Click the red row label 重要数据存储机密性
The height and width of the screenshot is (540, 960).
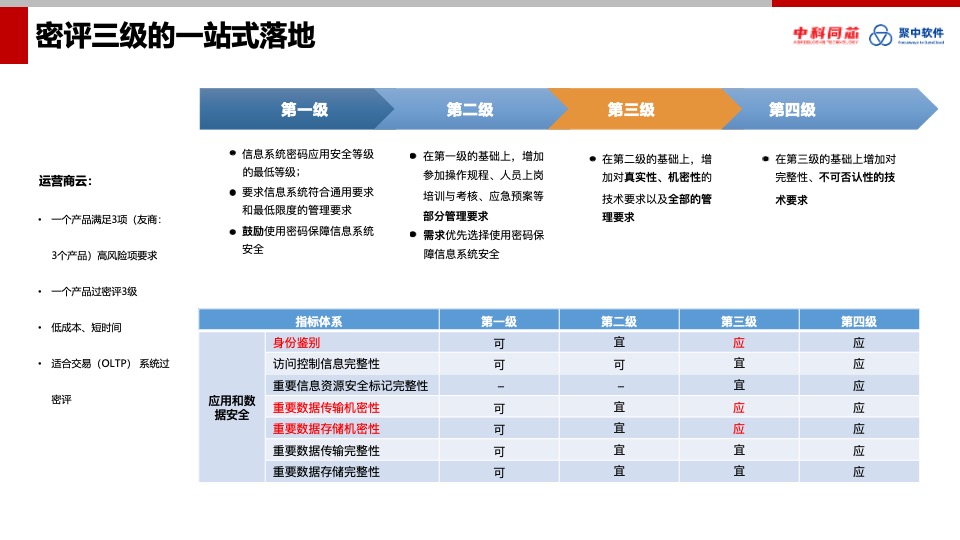pos(326,429)
